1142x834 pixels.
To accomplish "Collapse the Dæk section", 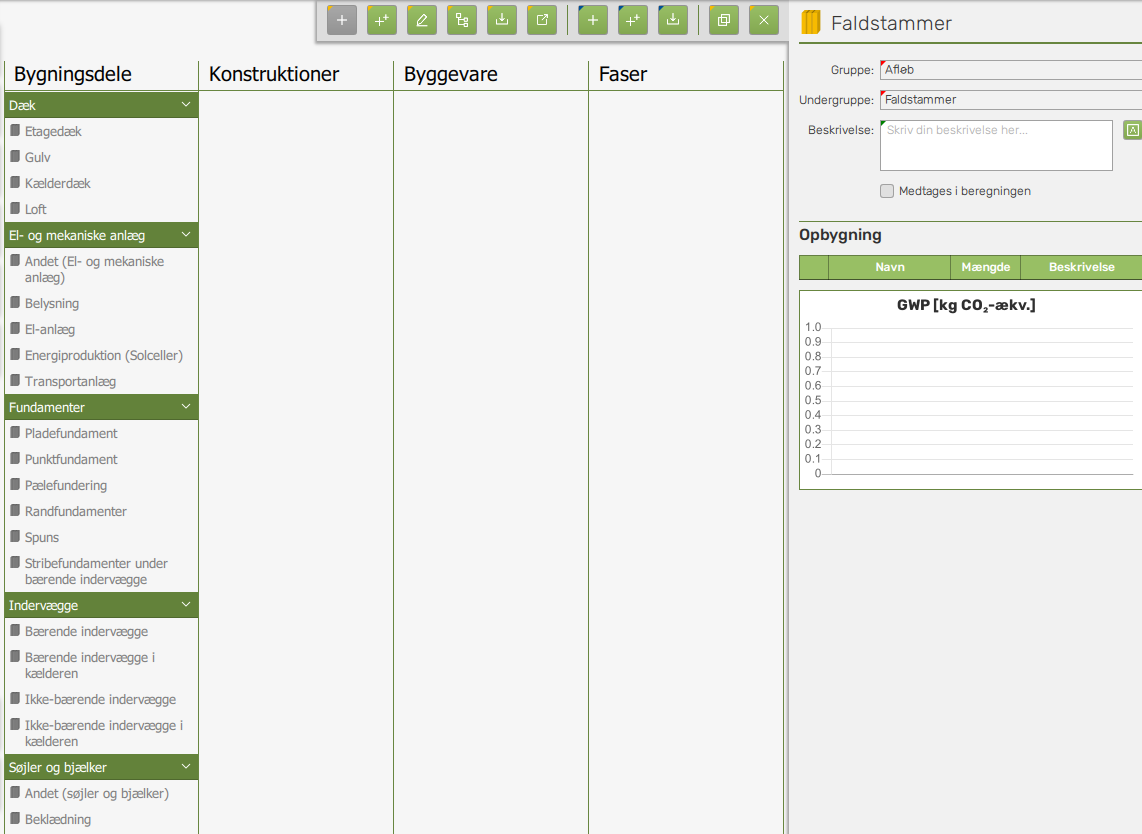I will [x=185, y=105].
